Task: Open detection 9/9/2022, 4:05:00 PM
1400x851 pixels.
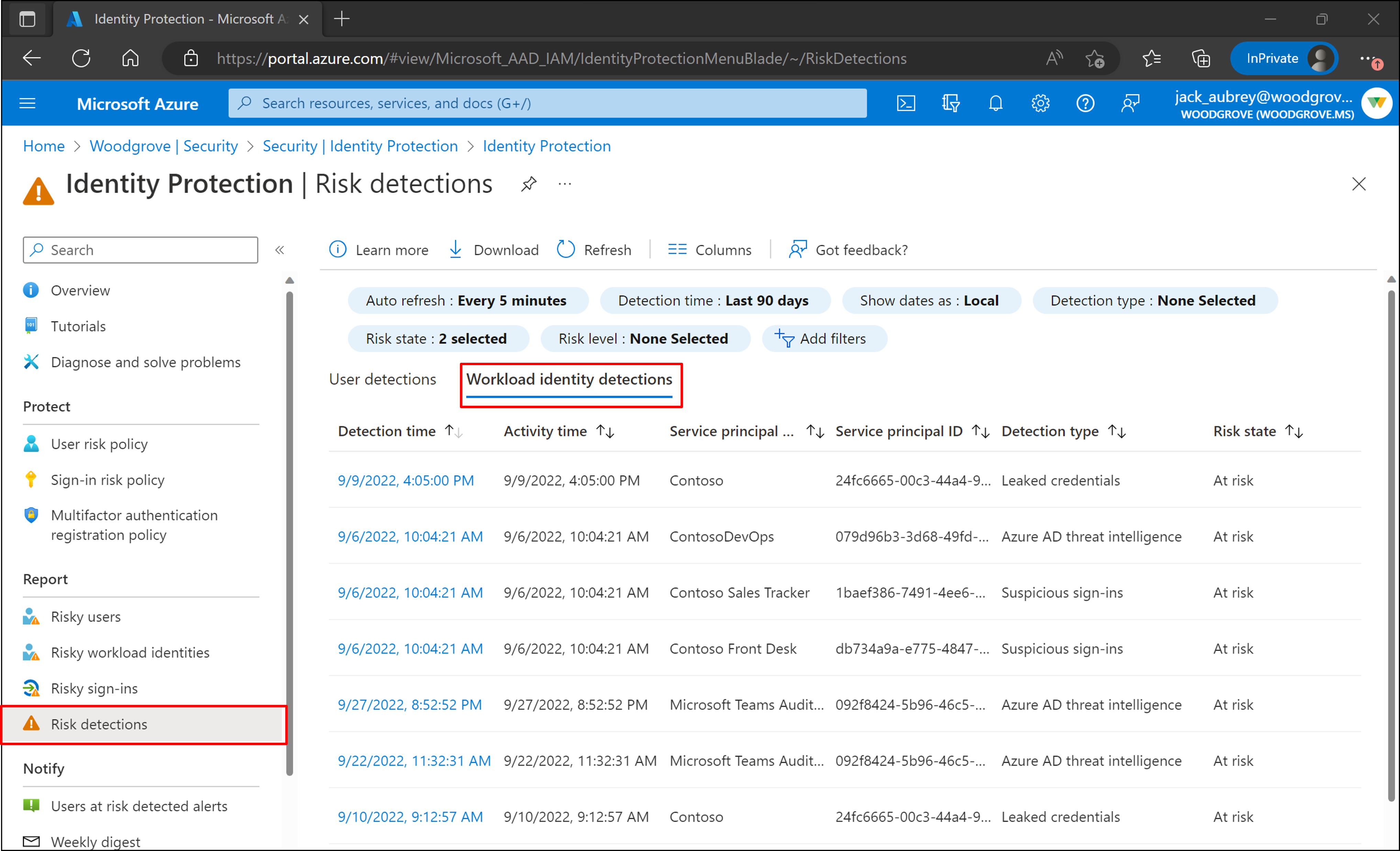Action: (x=406, y=481)
